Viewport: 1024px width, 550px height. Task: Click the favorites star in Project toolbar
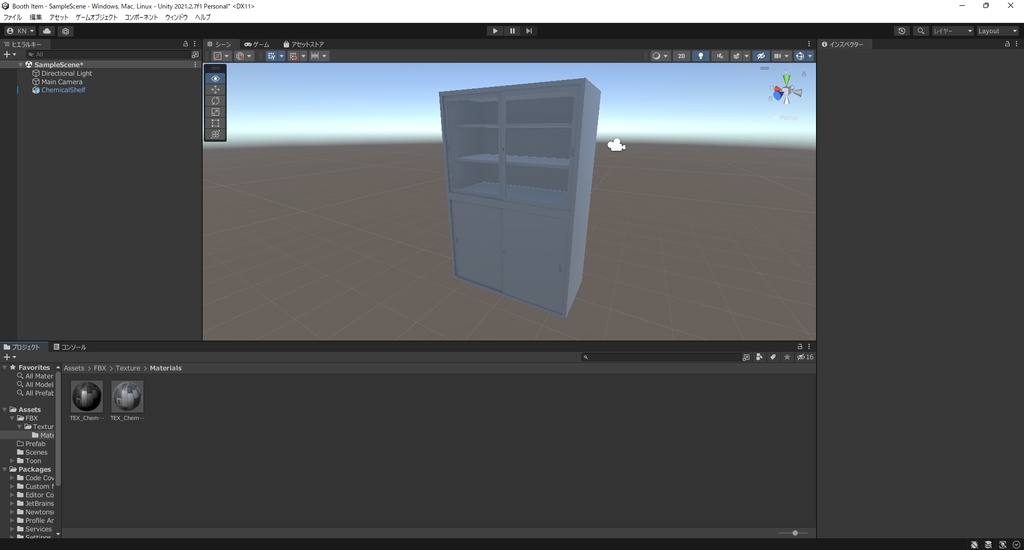[x=787, y=357]
